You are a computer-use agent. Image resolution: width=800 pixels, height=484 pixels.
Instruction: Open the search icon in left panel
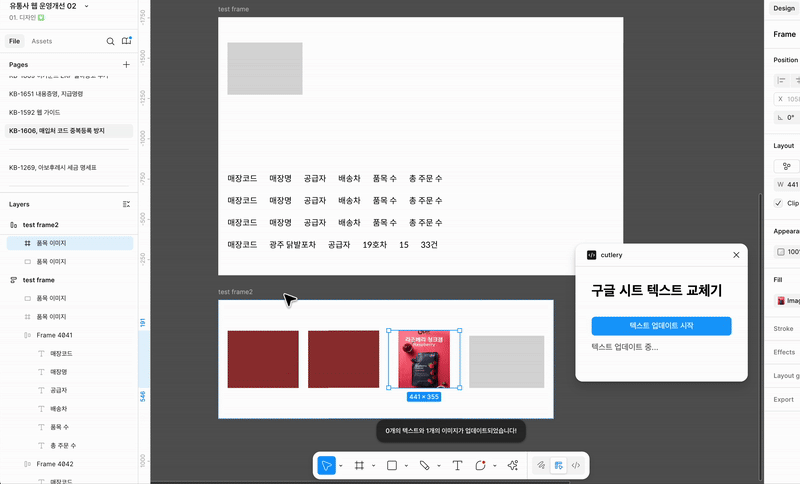[110, 41]
